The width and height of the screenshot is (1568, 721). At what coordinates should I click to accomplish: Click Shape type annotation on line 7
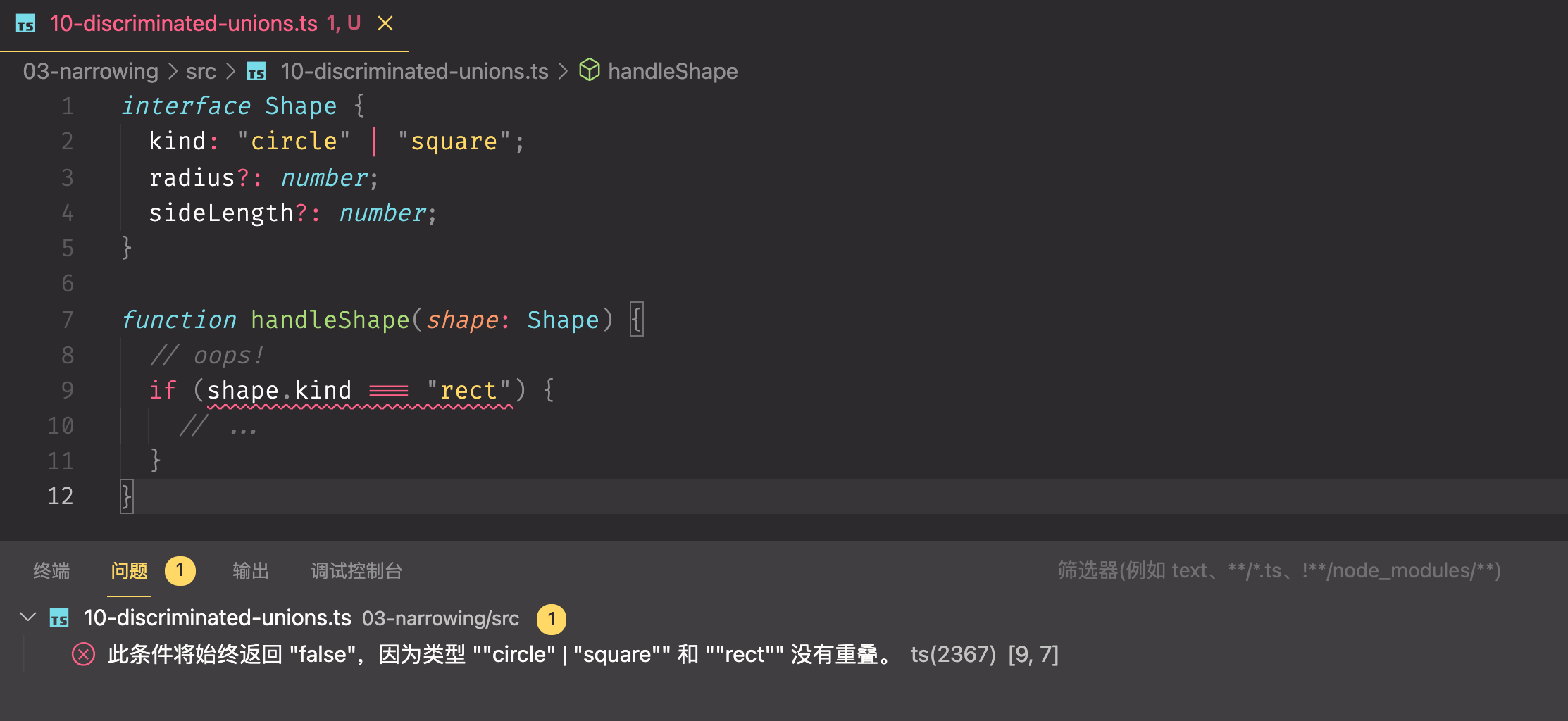563,320
